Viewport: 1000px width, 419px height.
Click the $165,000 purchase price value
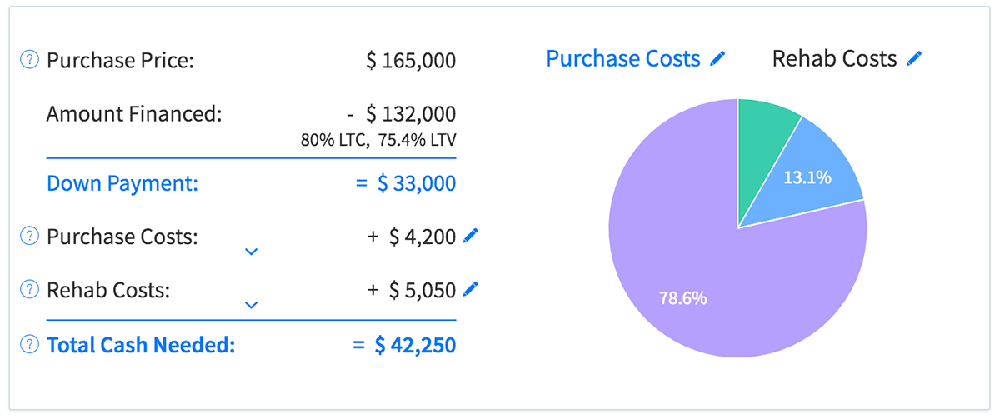pyautogui.click(x=411, y=60)
